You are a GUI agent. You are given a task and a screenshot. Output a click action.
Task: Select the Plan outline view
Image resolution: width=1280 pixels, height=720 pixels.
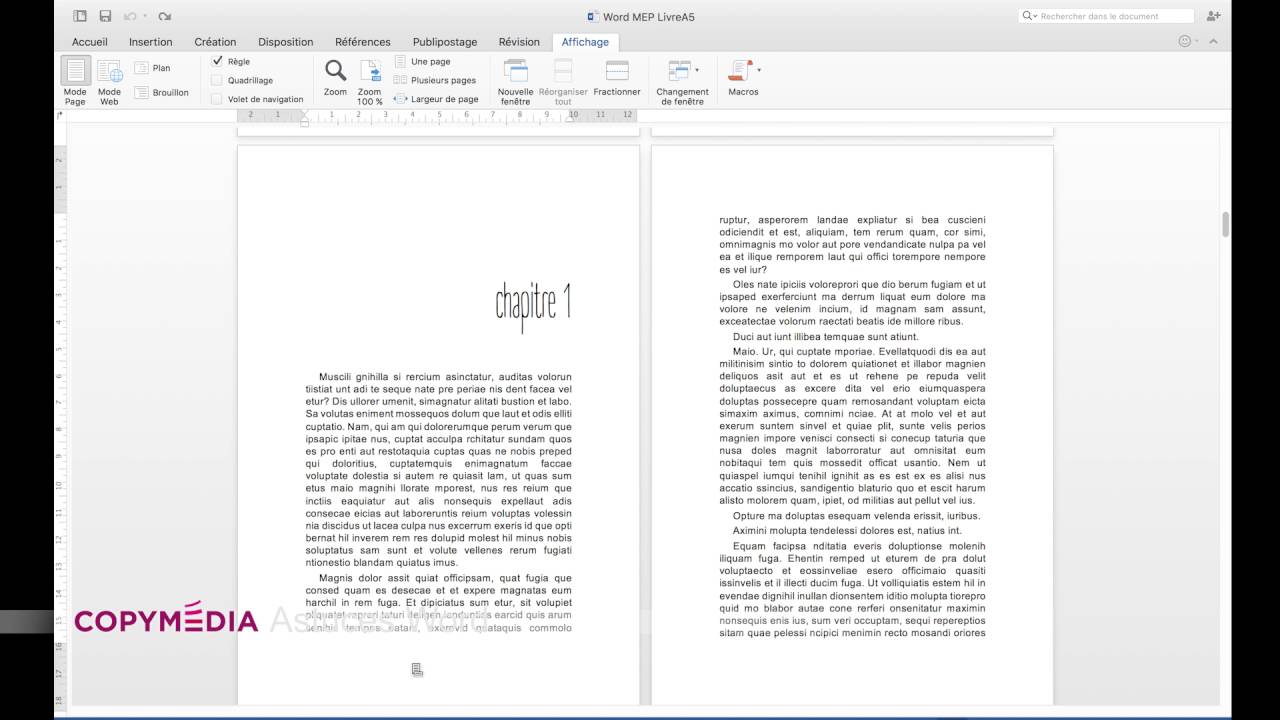153,68
